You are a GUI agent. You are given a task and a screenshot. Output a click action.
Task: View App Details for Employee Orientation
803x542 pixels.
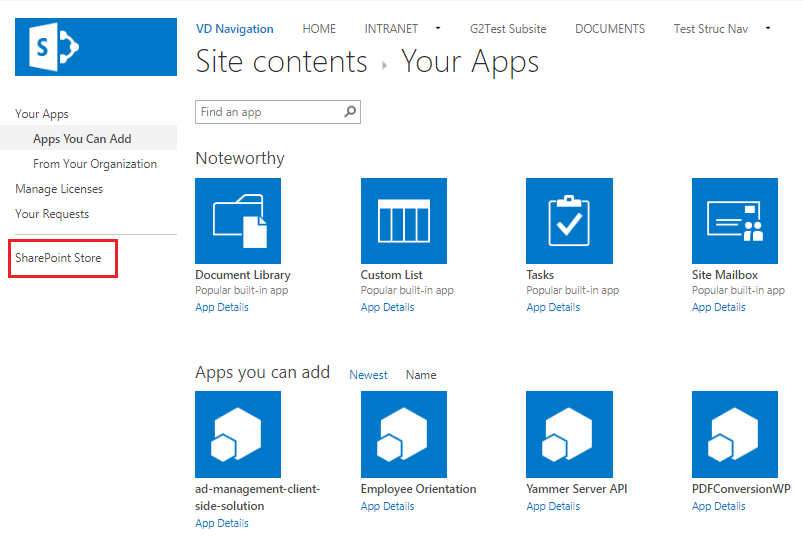387,506
